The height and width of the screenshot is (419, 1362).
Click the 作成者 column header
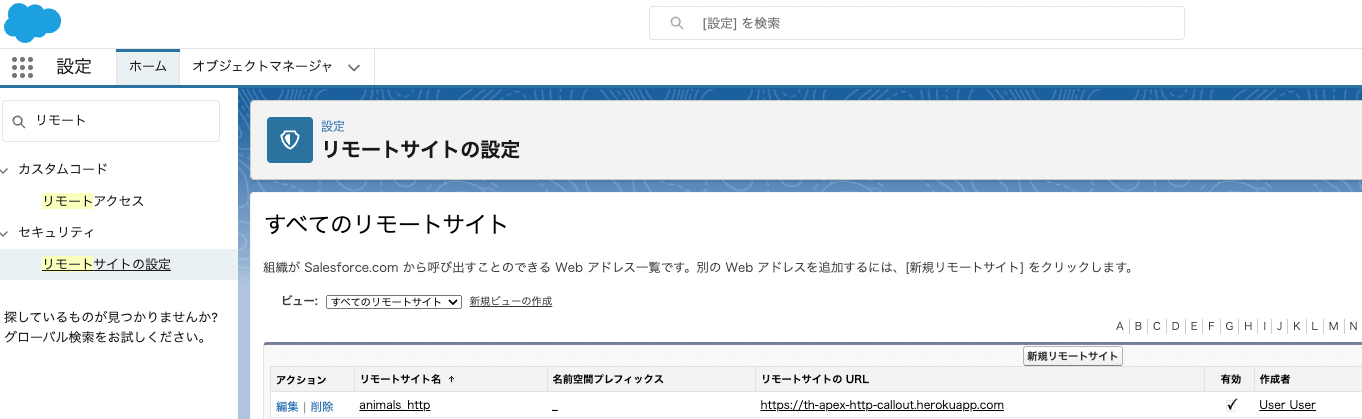(x=1275, y=380)
